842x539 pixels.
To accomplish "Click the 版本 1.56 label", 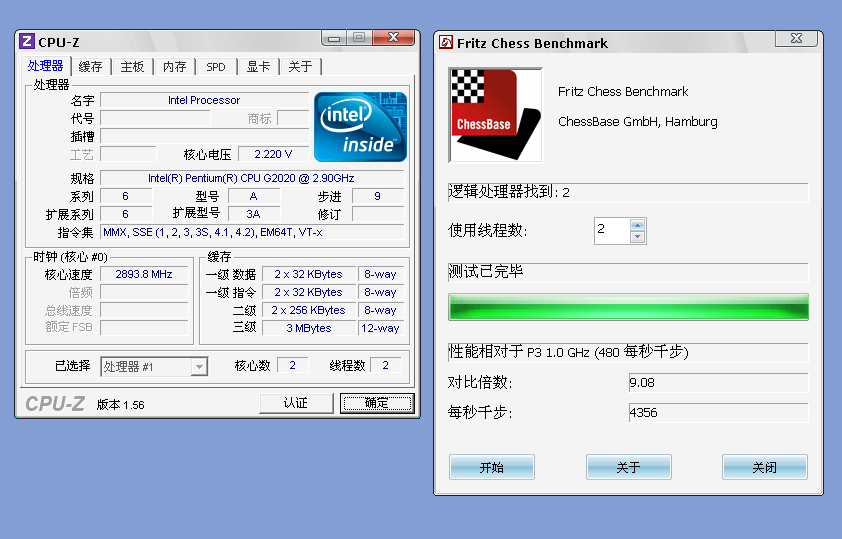I will [x=120, y=405].
